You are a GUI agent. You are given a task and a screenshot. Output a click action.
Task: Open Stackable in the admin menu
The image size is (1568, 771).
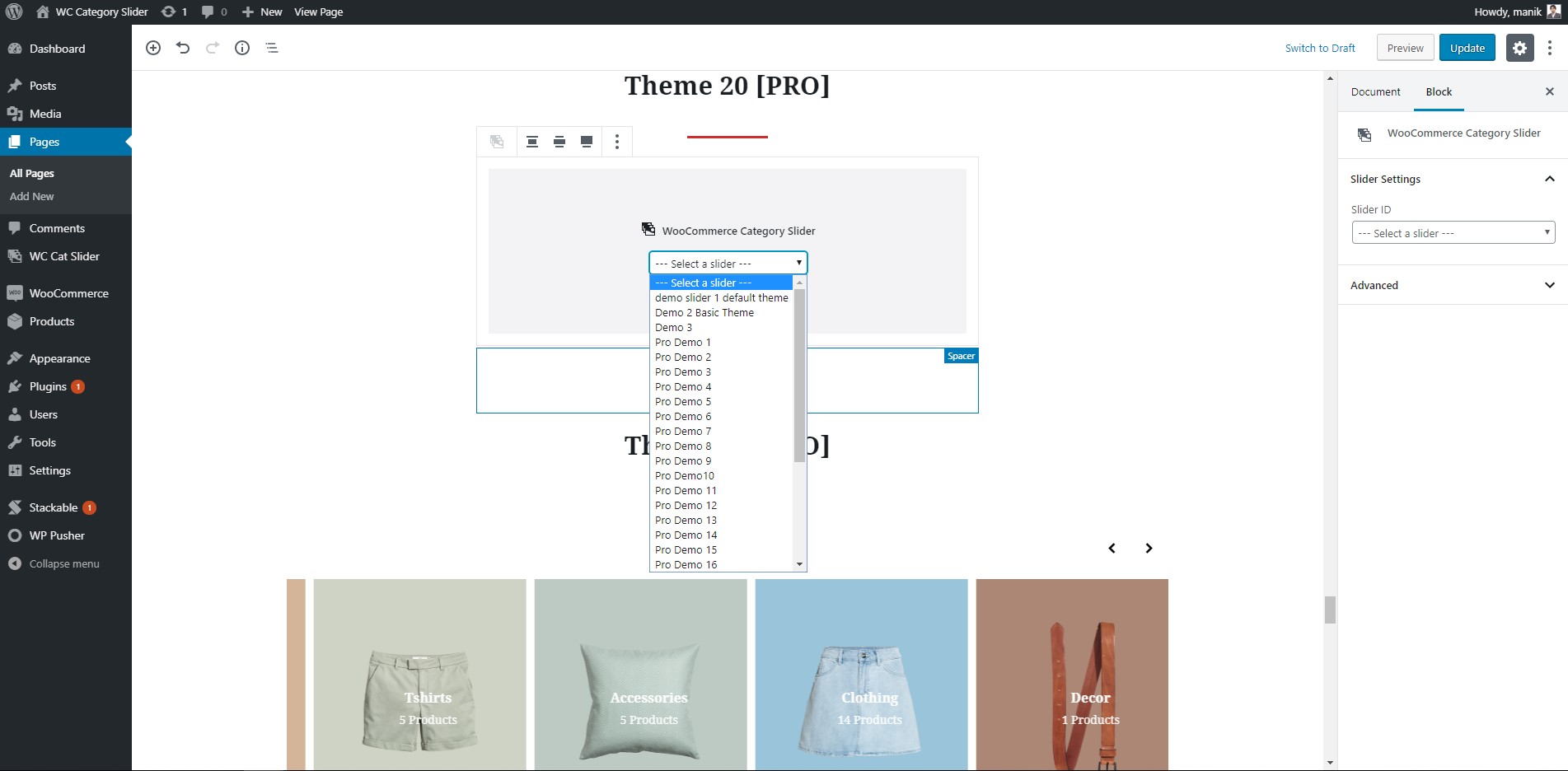pos(66,507)
